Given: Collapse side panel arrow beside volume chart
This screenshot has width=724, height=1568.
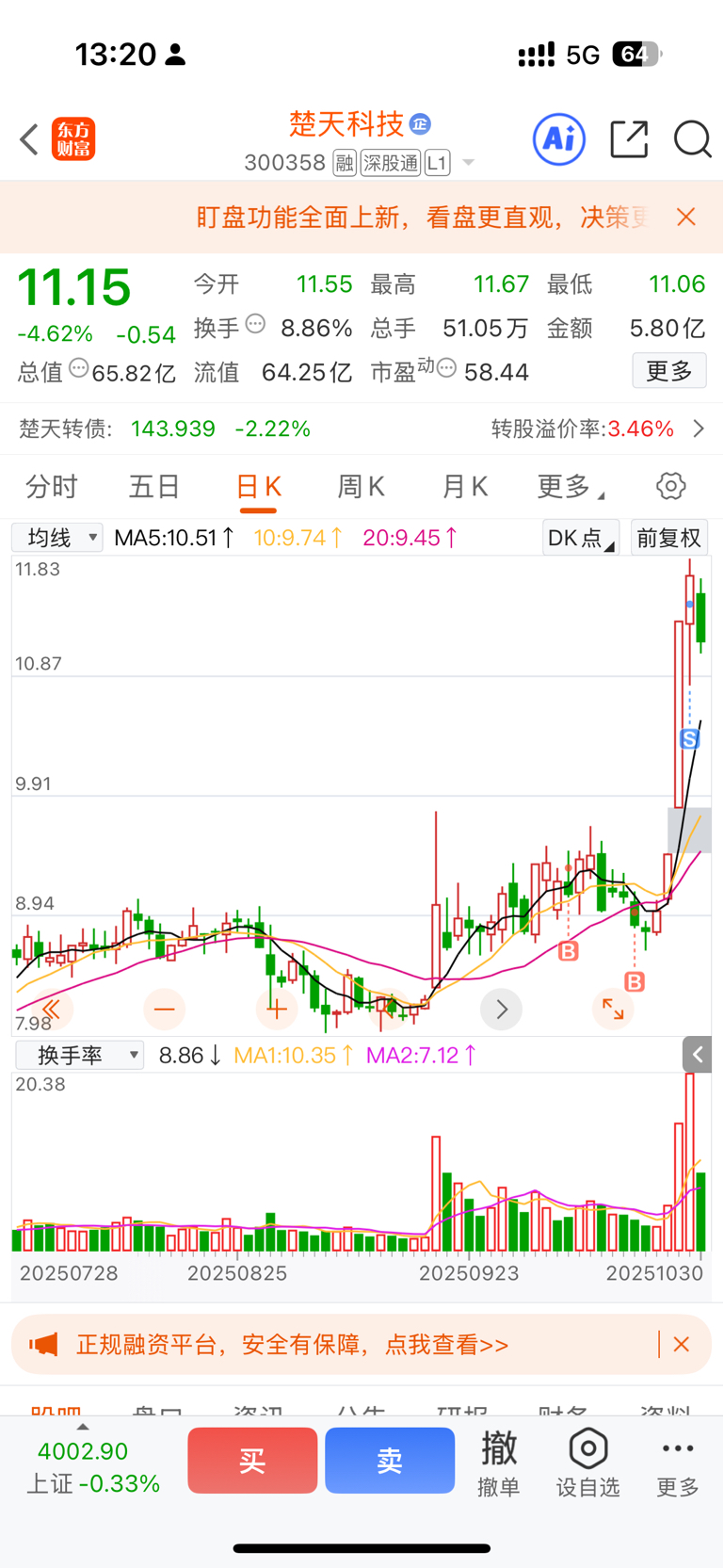Looking at the screenshot, I should tap(697, 1055).
